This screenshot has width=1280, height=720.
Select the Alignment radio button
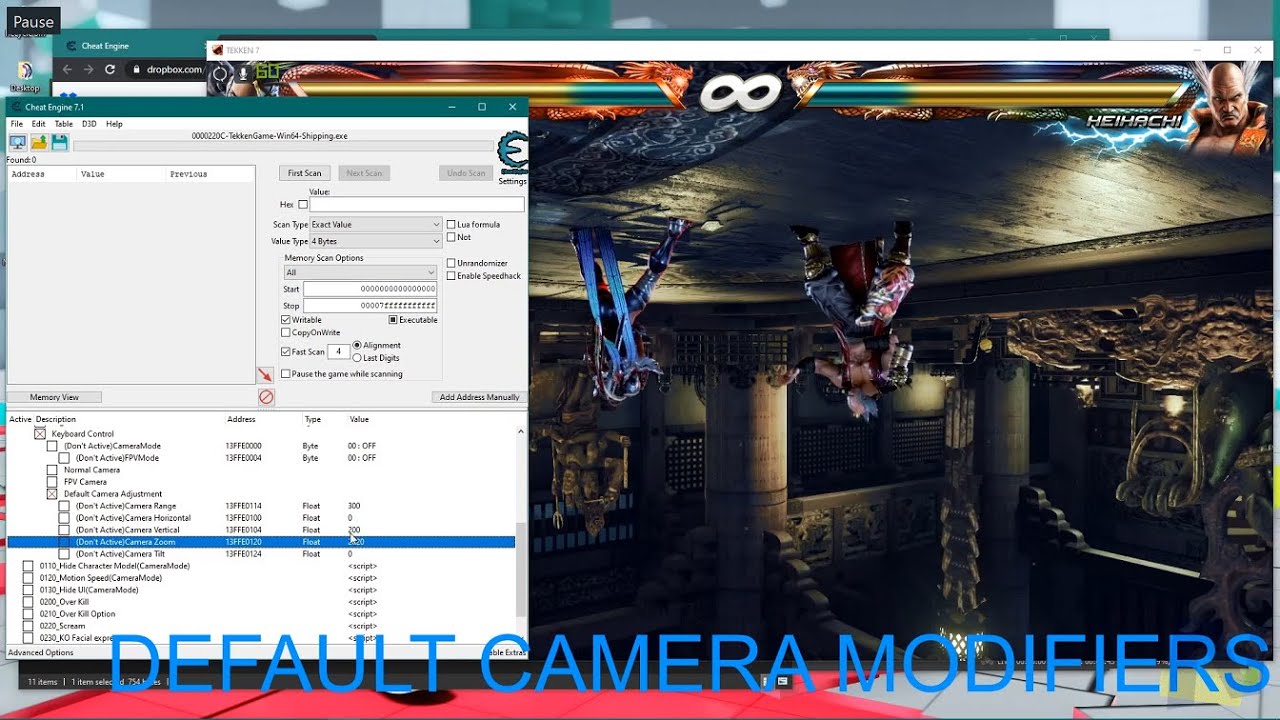point(357,345)
